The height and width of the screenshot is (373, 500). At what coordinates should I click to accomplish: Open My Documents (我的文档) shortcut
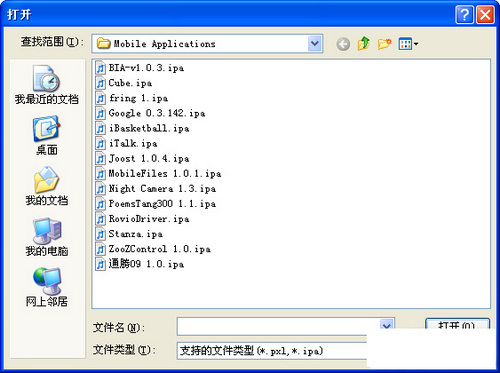pyautogui.click(x=46, y=186)
